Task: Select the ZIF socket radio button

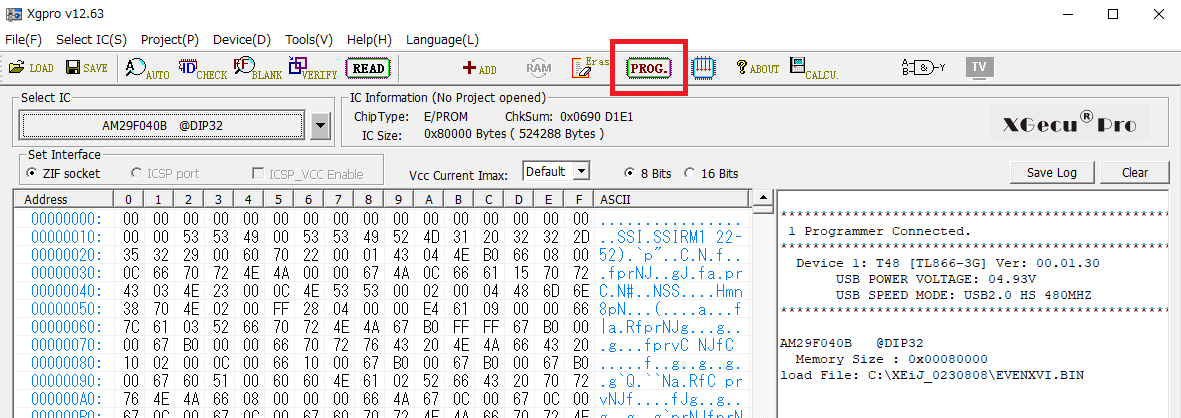Action: coord(32,173)
